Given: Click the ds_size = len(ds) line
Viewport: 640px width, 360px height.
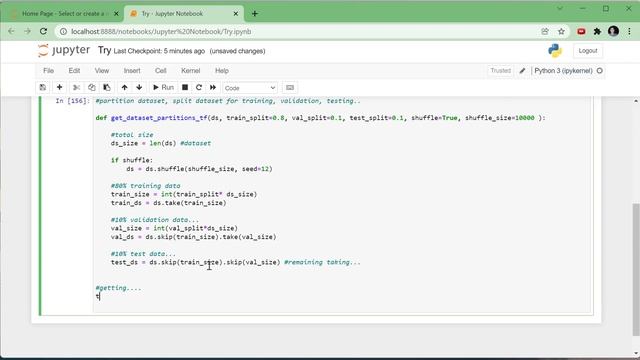Looking at the screenshot, I should [161, 143].
